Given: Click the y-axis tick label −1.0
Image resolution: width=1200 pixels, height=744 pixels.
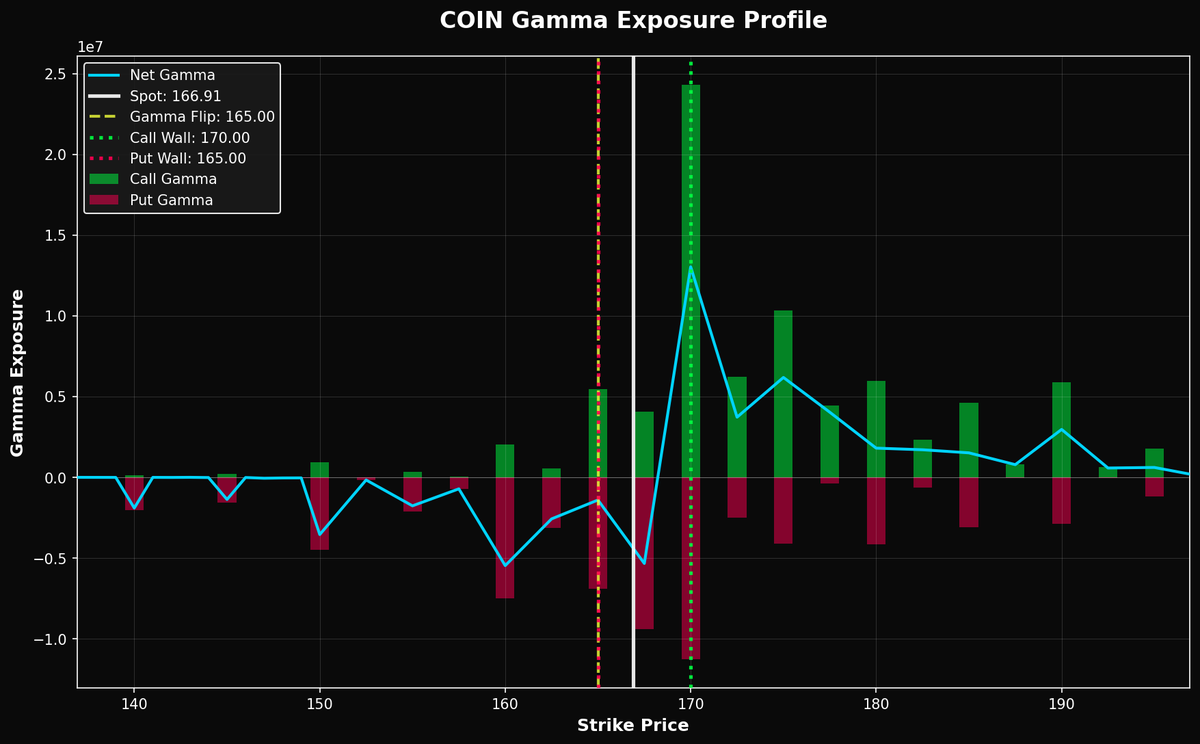Looking at the screenshot, I should pyautogui.click(x=51, y=640).
